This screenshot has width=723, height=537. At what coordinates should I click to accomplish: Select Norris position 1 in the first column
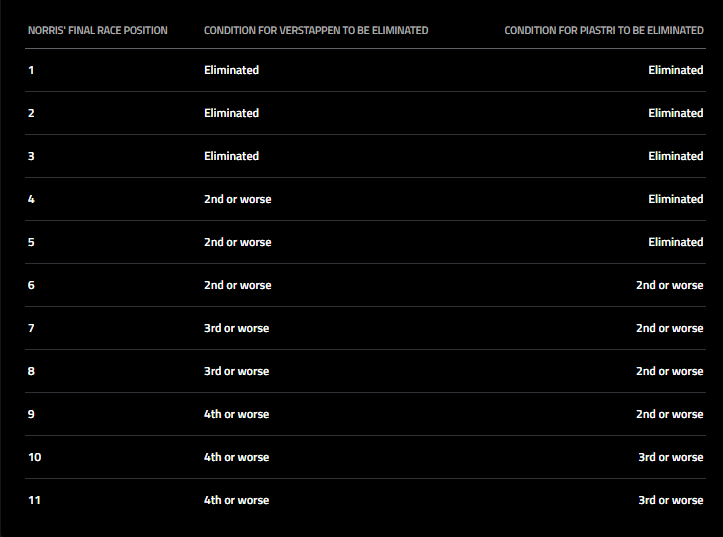coord(31,70)
